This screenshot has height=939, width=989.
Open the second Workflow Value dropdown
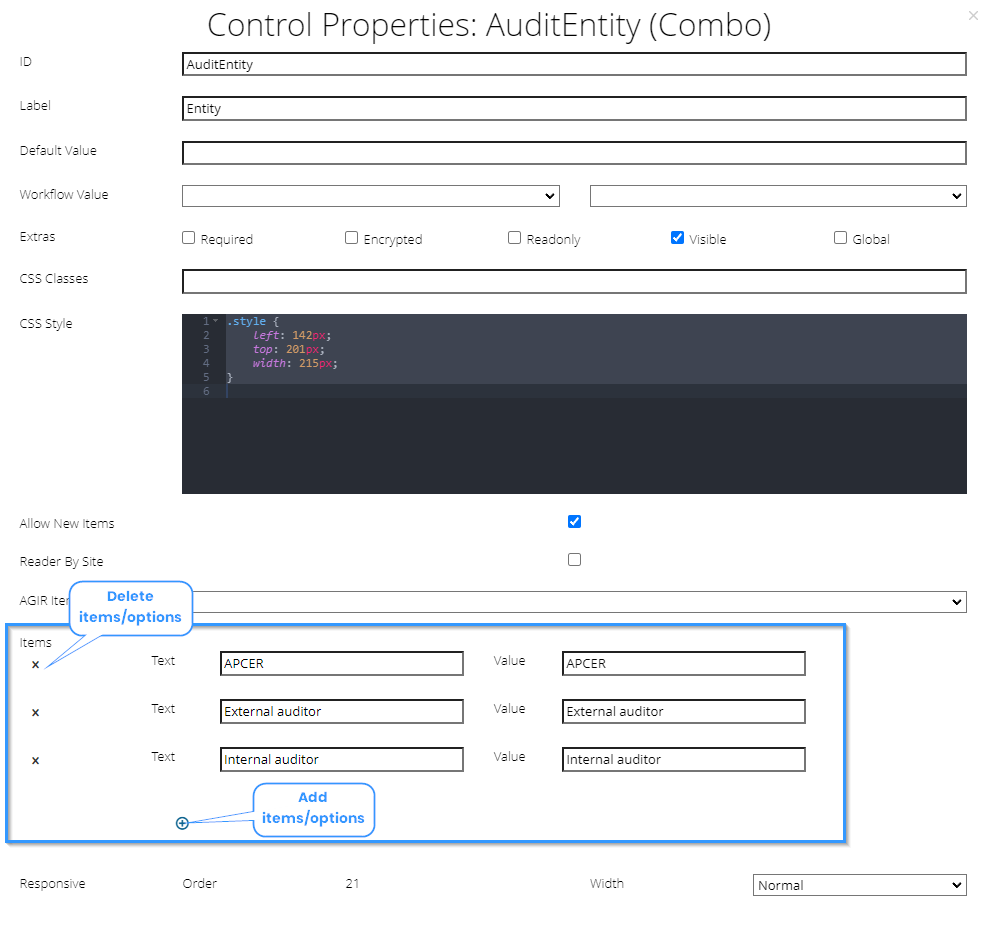click(778, 196)
